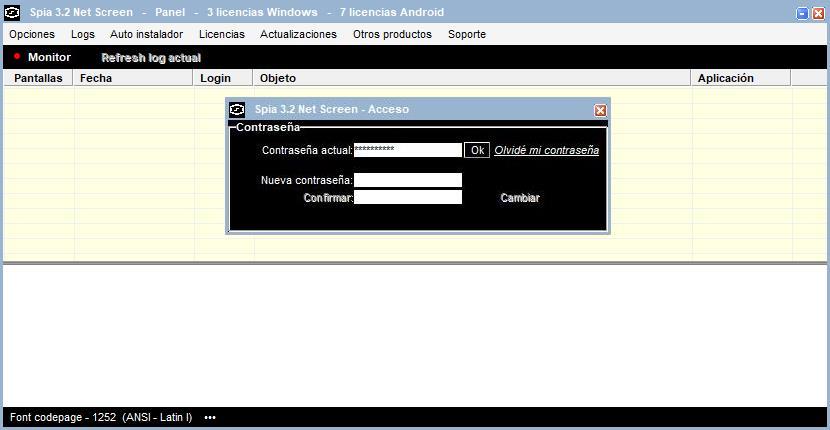Open the Actualizaciones menu
The height and width of the screenshot is (430, 830).
click(299, 34)
